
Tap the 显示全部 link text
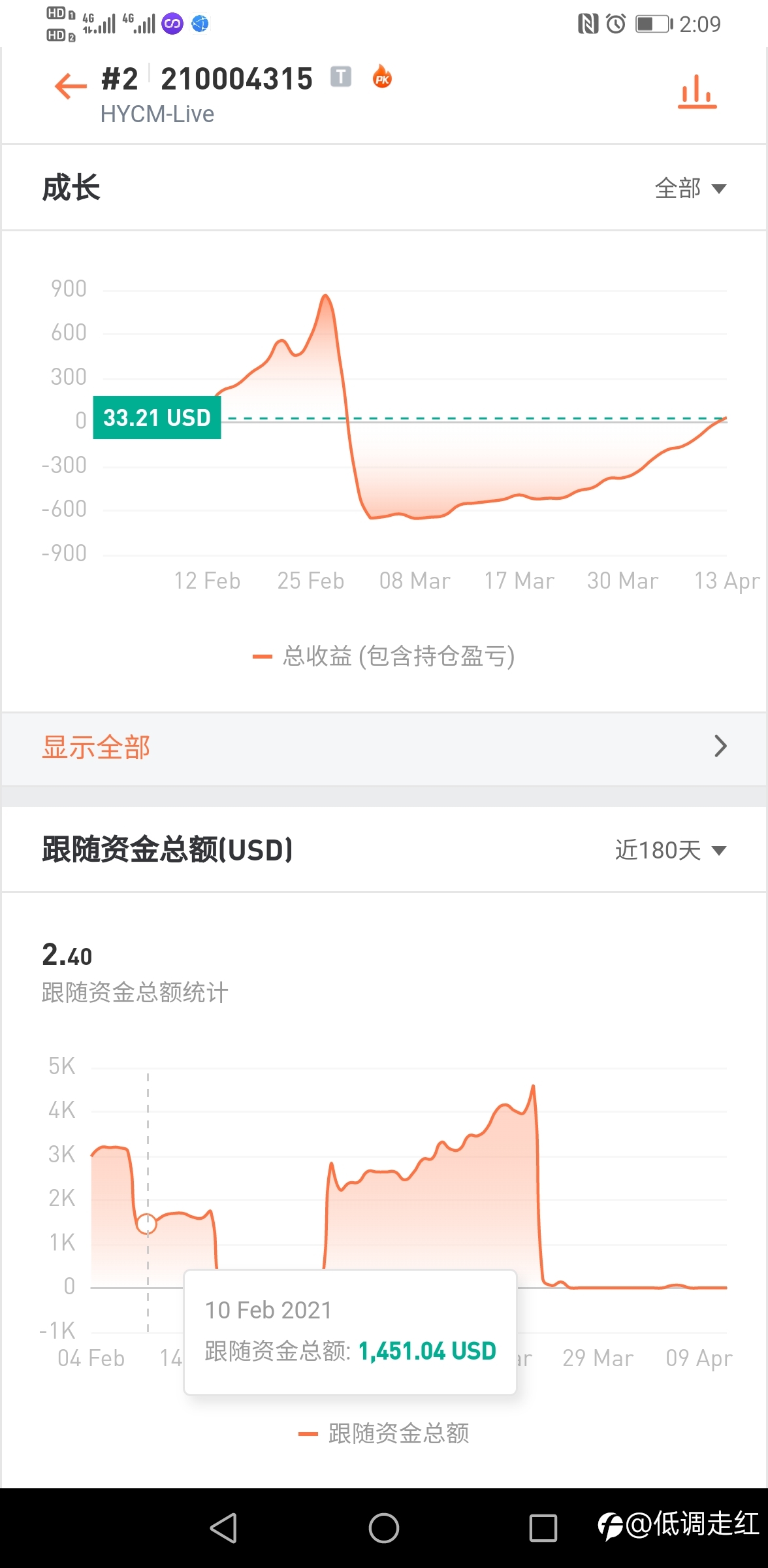[96, 747]
